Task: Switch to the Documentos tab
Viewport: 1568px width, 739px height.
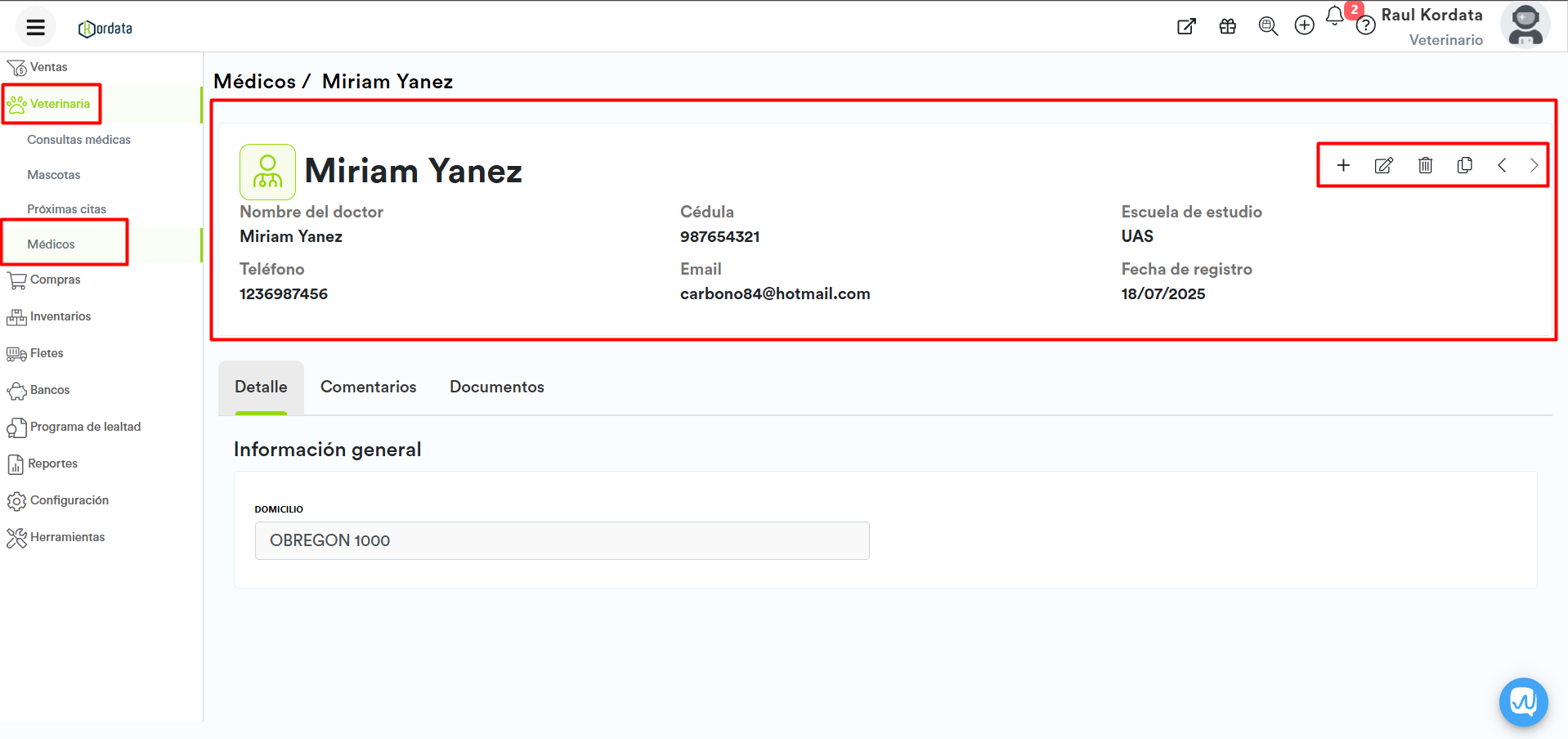Action: (496, 387)
